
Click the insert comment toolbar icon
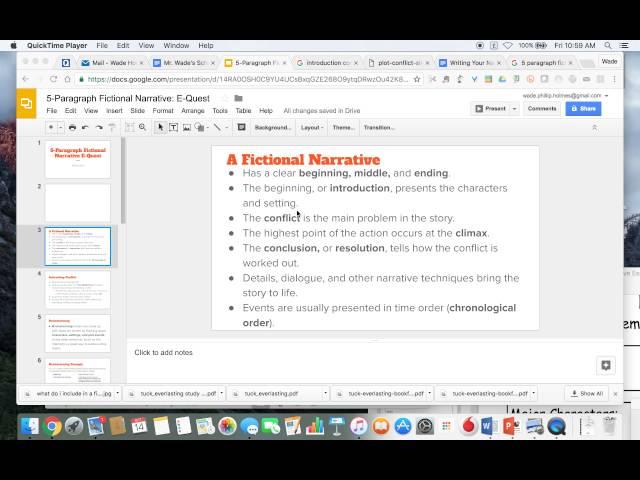[x=241, y=127]
